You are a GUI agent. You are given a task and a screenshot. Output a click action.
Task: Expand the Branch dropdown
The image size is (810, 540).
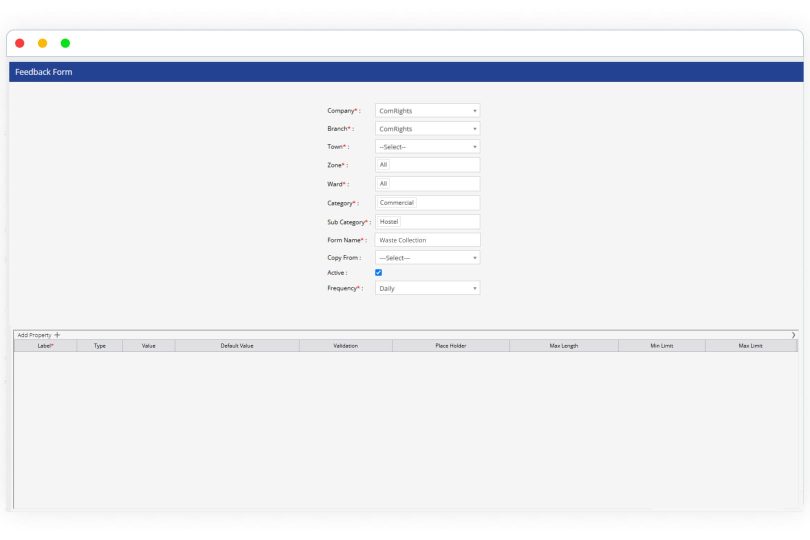tap(427, 129)
